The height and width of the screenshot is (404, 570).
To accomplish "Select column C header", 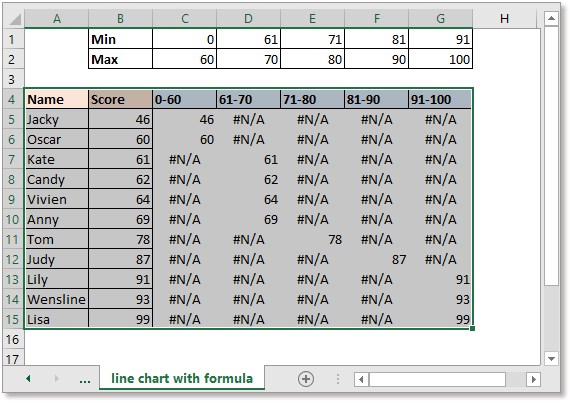I will click(185, 19).
